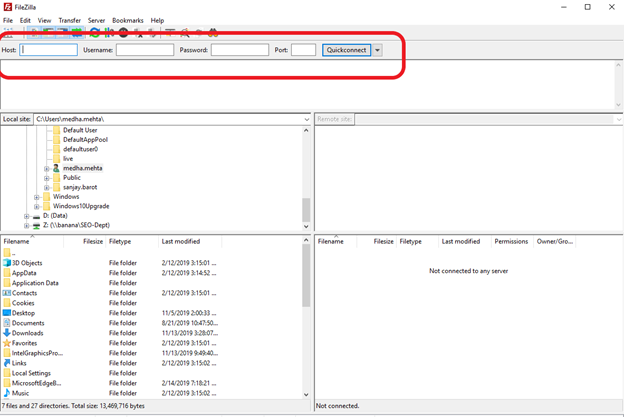Open the Help menu

(x=157, y=20)
